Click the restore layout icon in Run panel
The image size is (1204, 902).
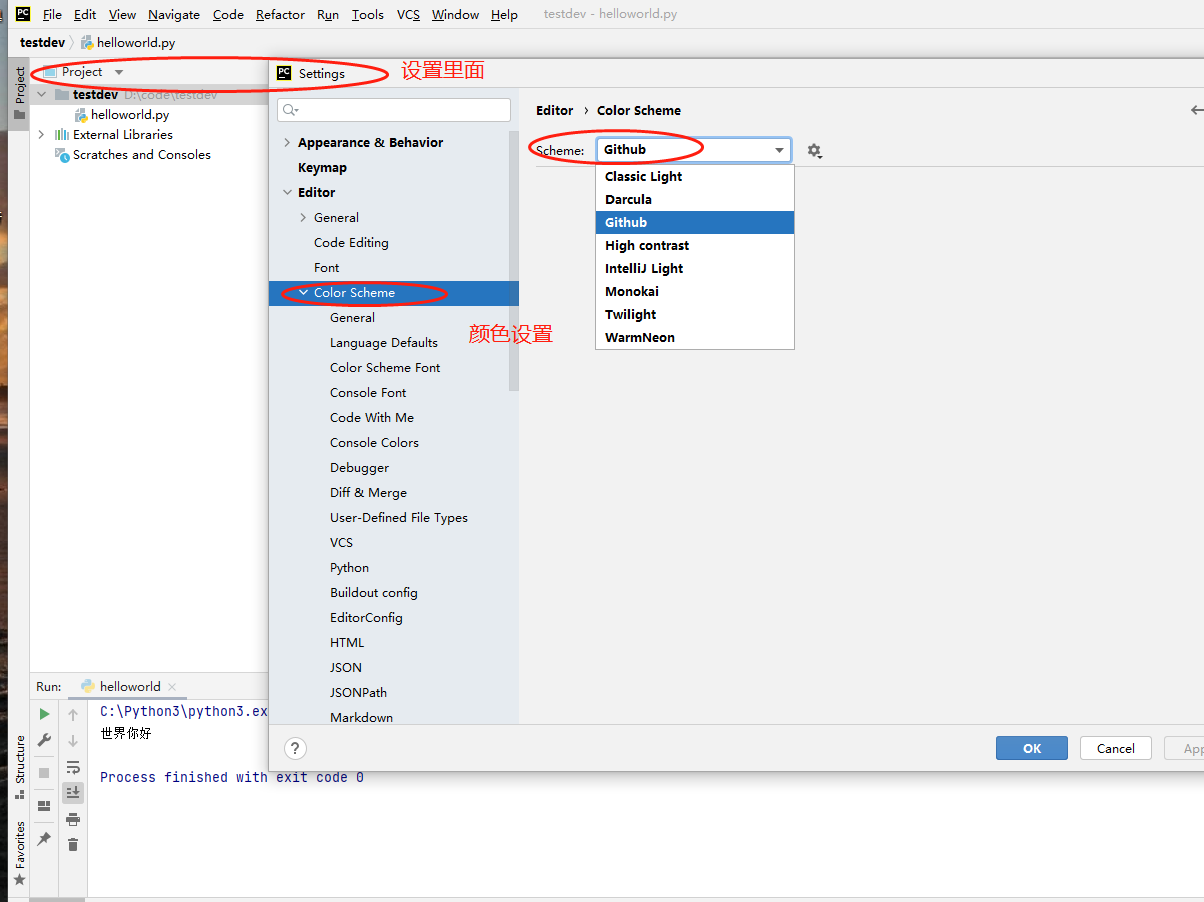tap(44, 806)
